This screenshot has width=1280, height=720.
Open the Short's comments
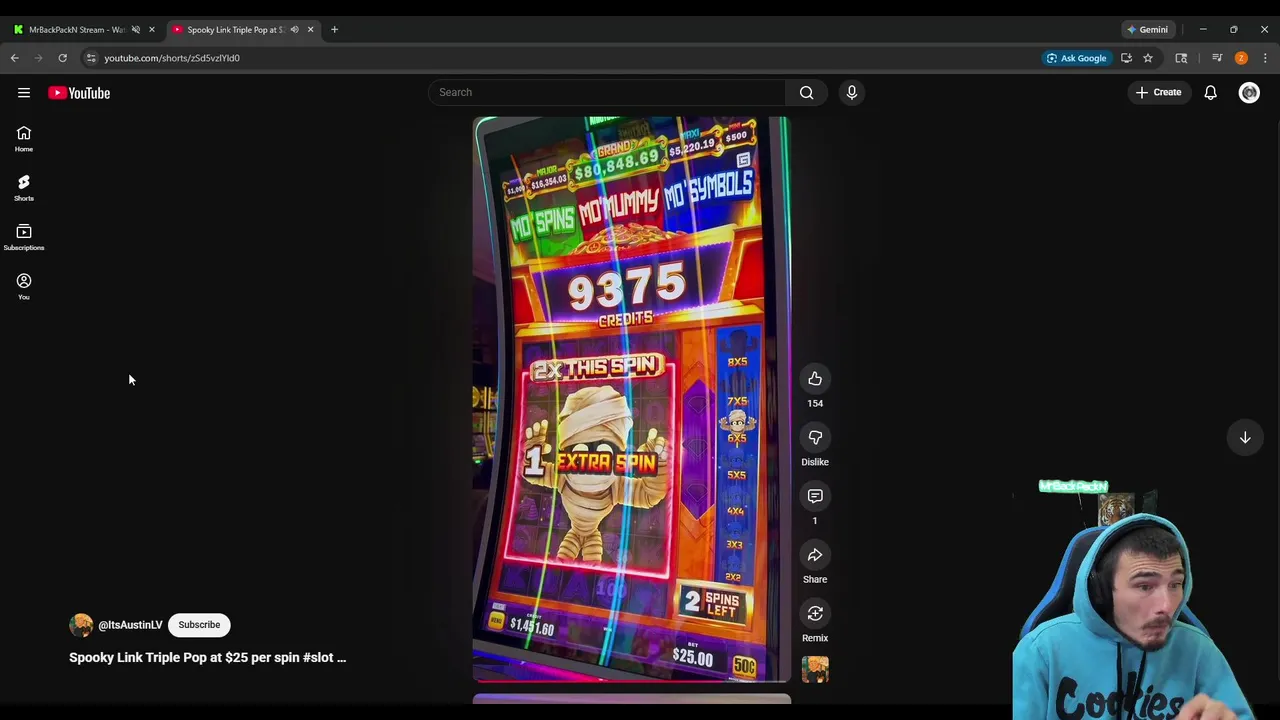click(x=815, y=497)
